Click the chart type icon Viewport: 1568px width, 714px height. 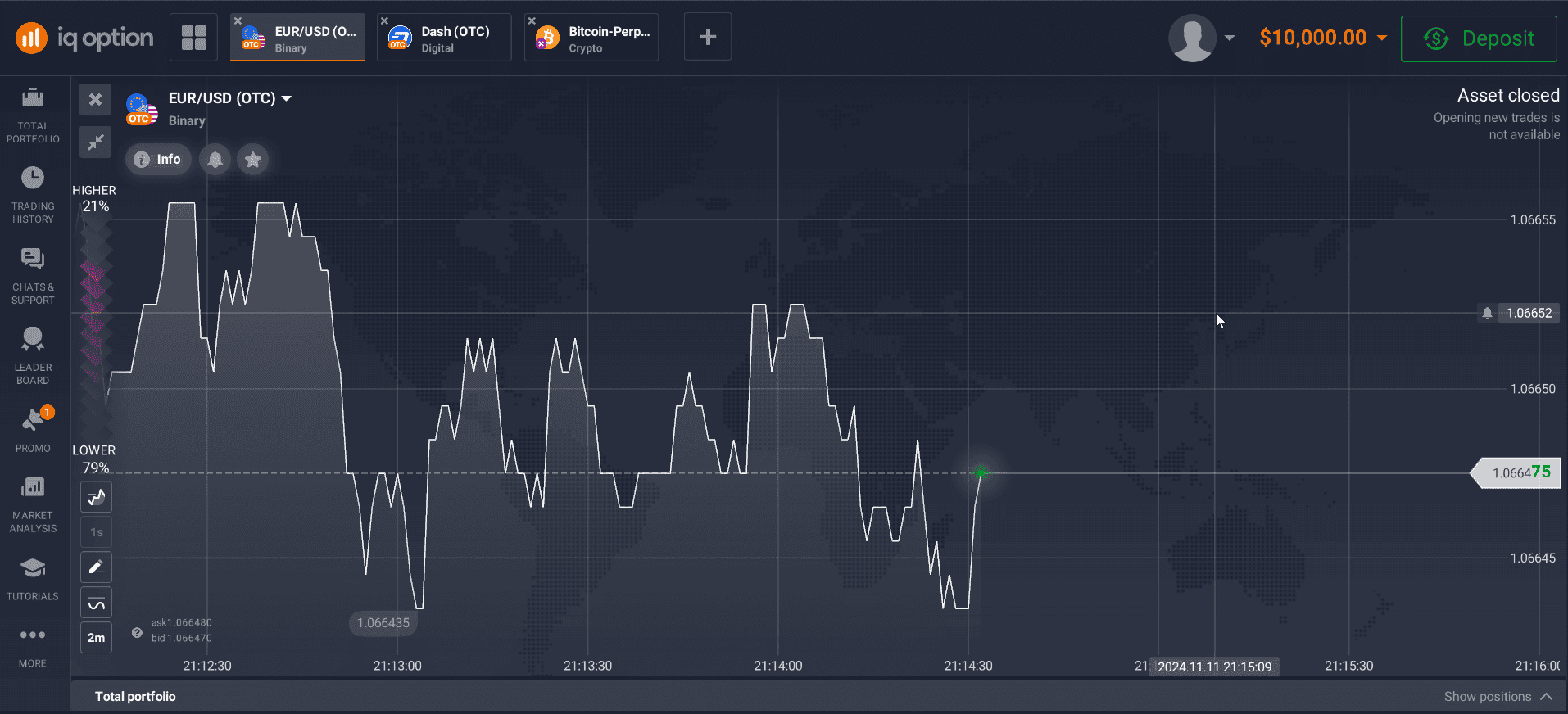pos(96,497)
